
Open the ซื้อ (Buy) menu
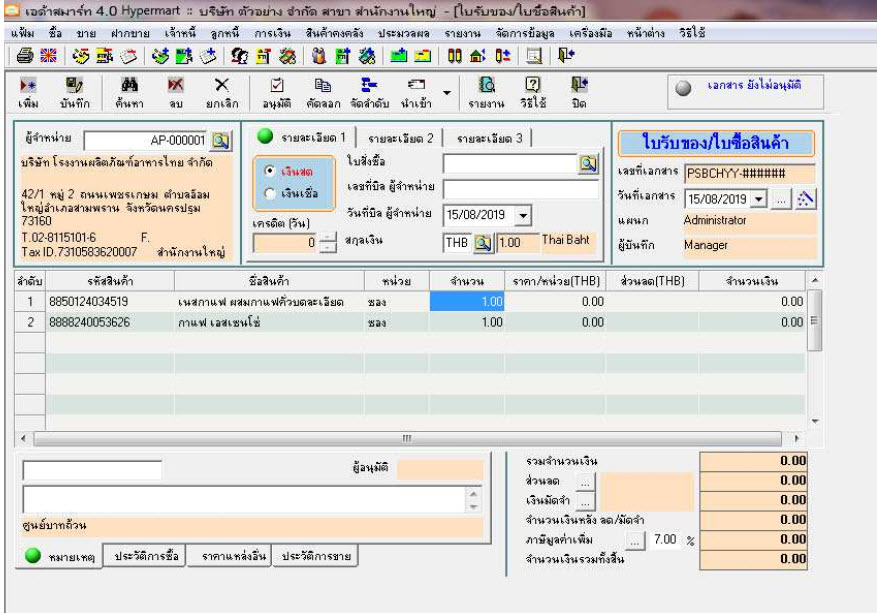point(55,34)
